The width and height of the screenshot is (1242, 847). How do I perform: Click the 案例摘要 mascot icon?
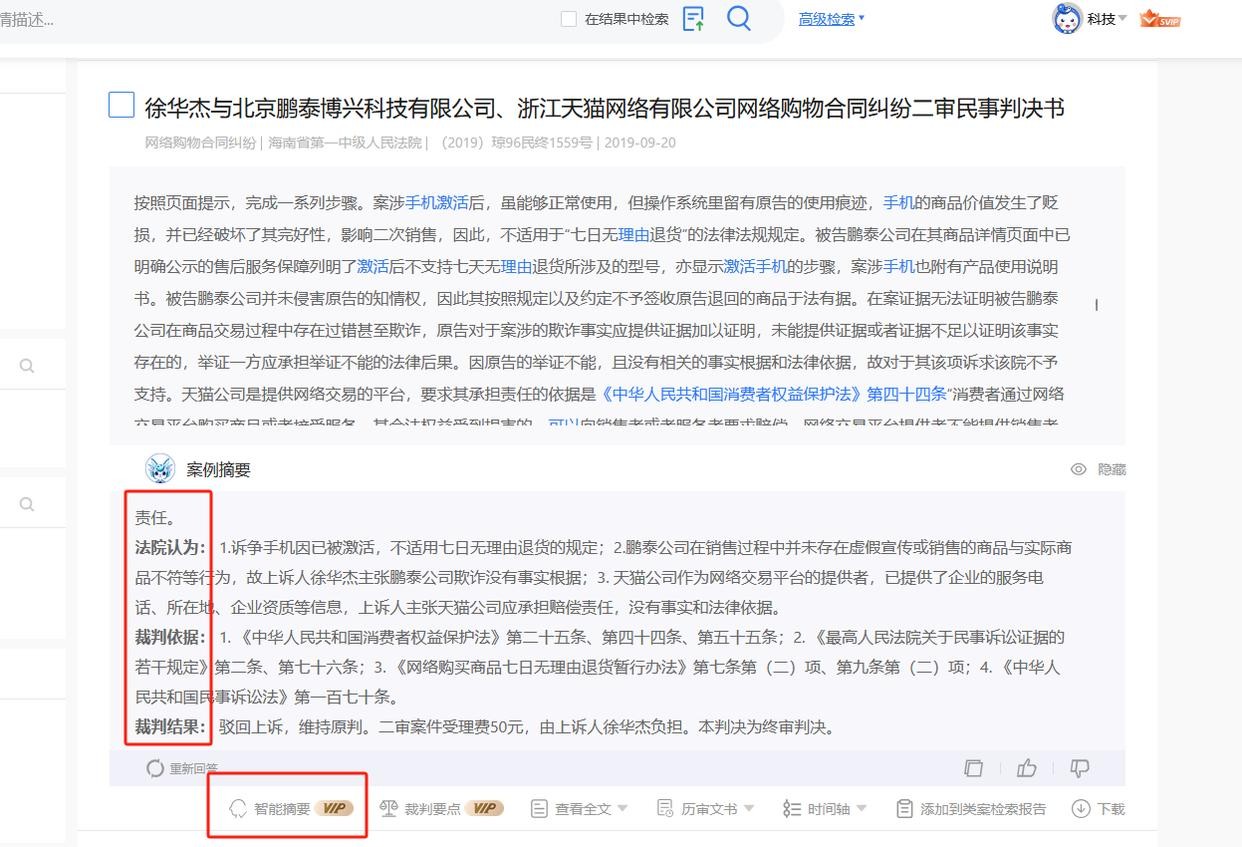(x=160, y=469)
